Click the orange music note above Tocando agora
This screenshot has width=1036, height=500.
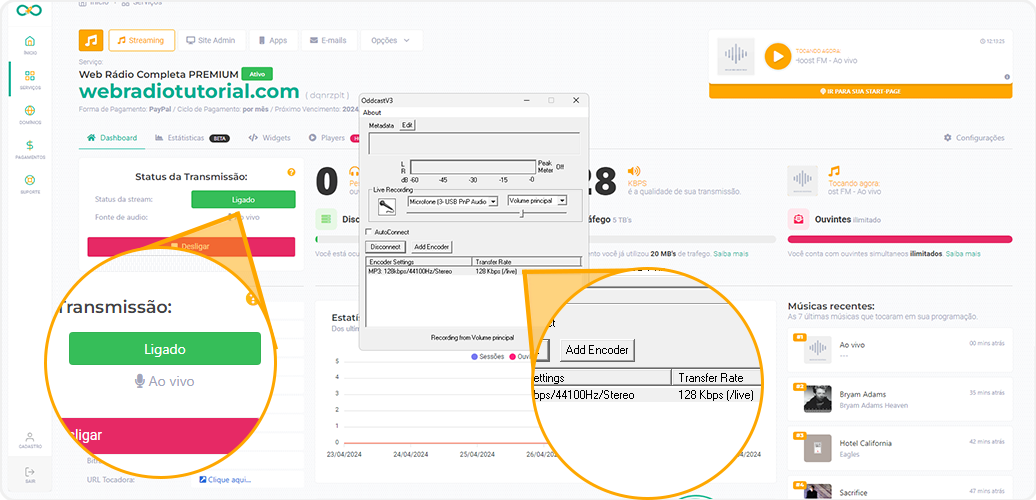pyautogui.click(x=834, y=171)
